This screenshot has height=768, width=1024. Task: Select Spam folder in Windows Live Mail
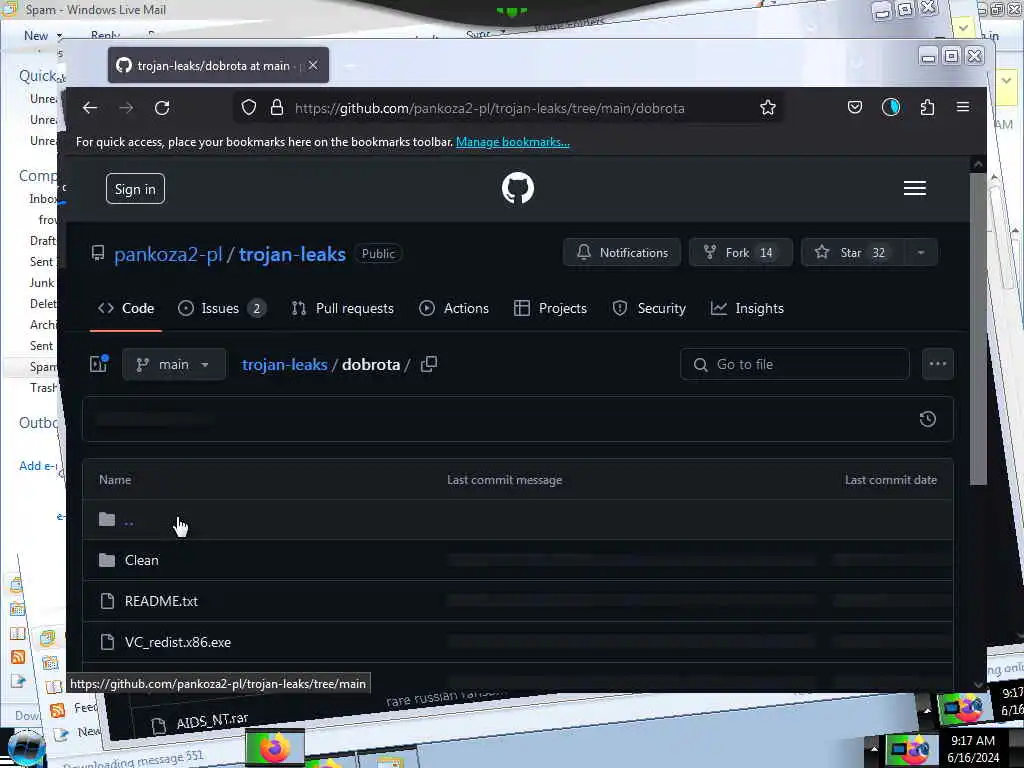pos(43,366)
